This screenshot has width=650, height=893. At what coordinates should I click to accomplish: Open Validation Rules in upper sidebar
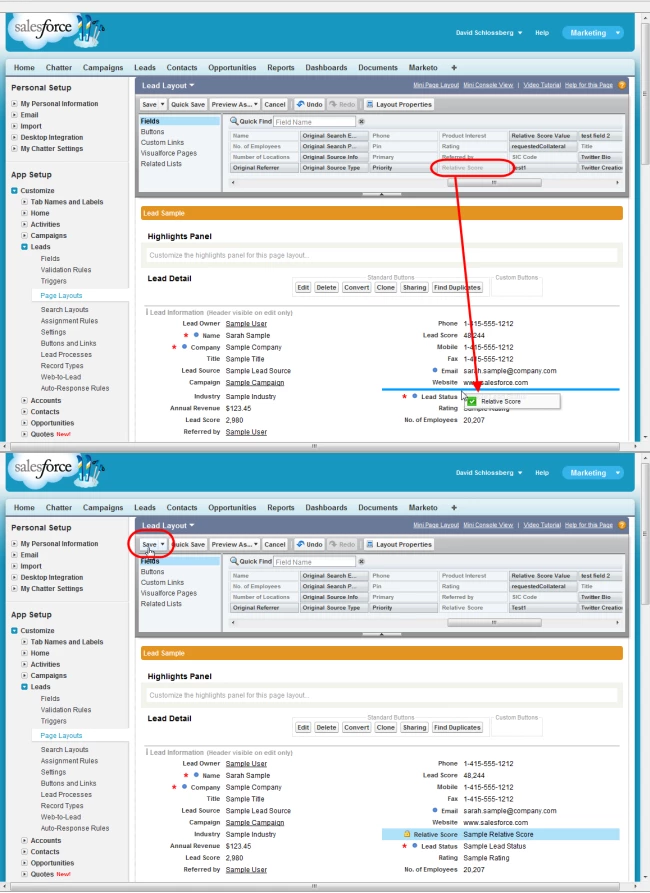pyautogui.click(x=66, y=270)
